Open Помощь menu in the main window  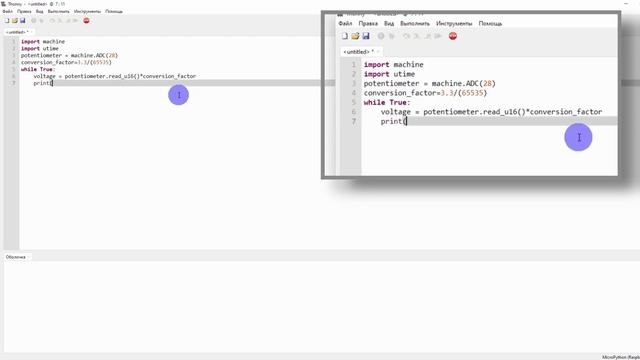pyautogui.click(x=114, y=11)
